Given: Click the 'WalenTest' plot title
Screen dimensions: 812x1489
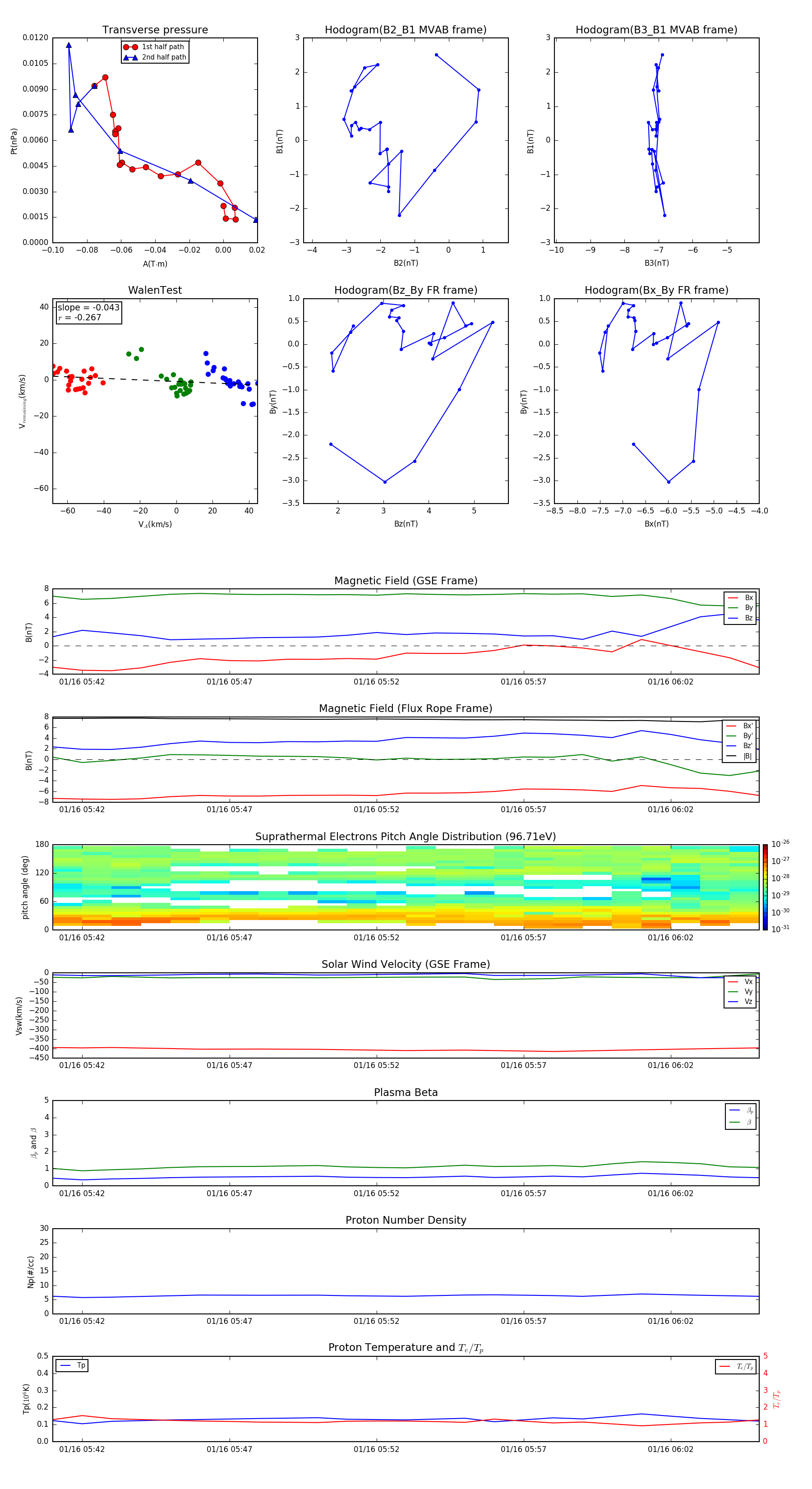Looking at the screenshot, I should 155,290.
